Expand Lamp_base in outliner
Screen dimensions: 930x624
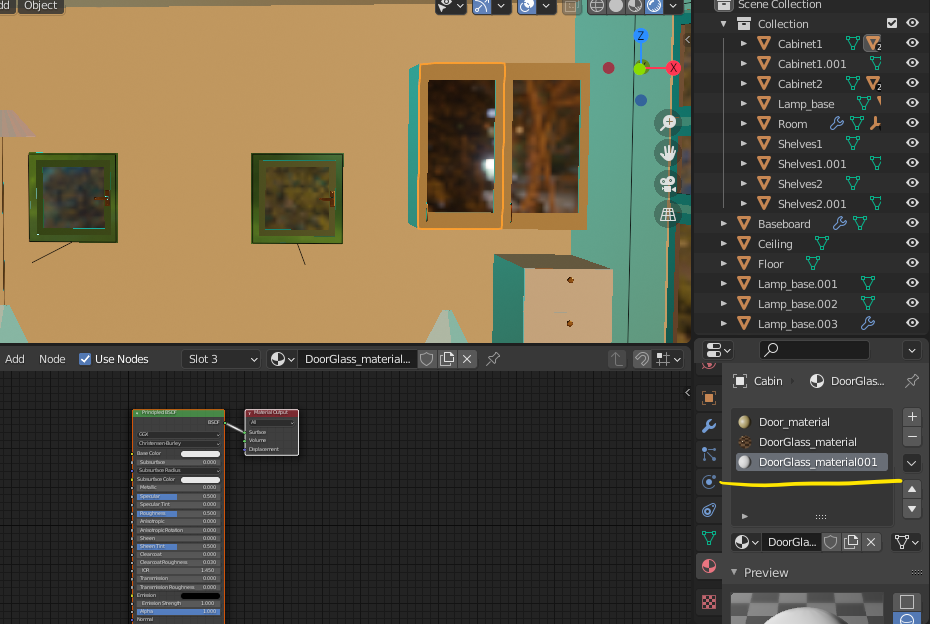(x=744, y=103)
